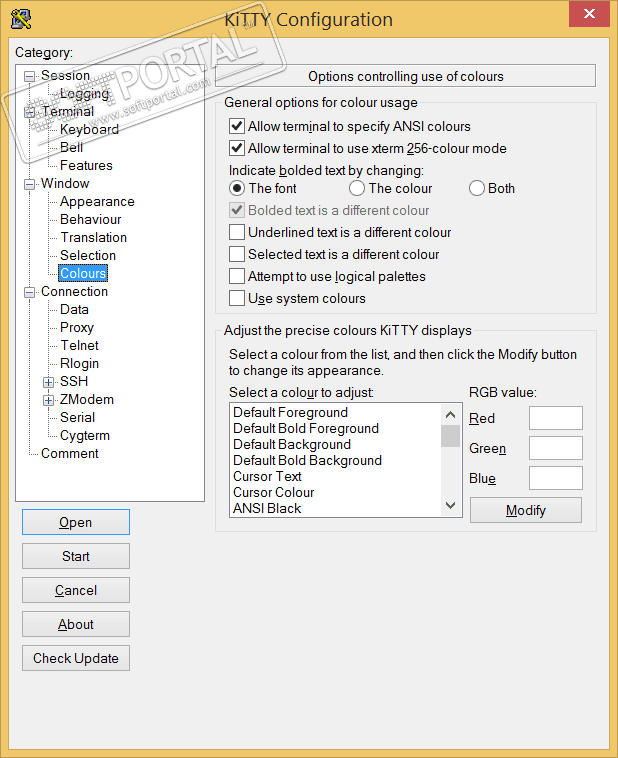Enable Selected text is a different colour
618x758 pixels.
coord(236,254)
